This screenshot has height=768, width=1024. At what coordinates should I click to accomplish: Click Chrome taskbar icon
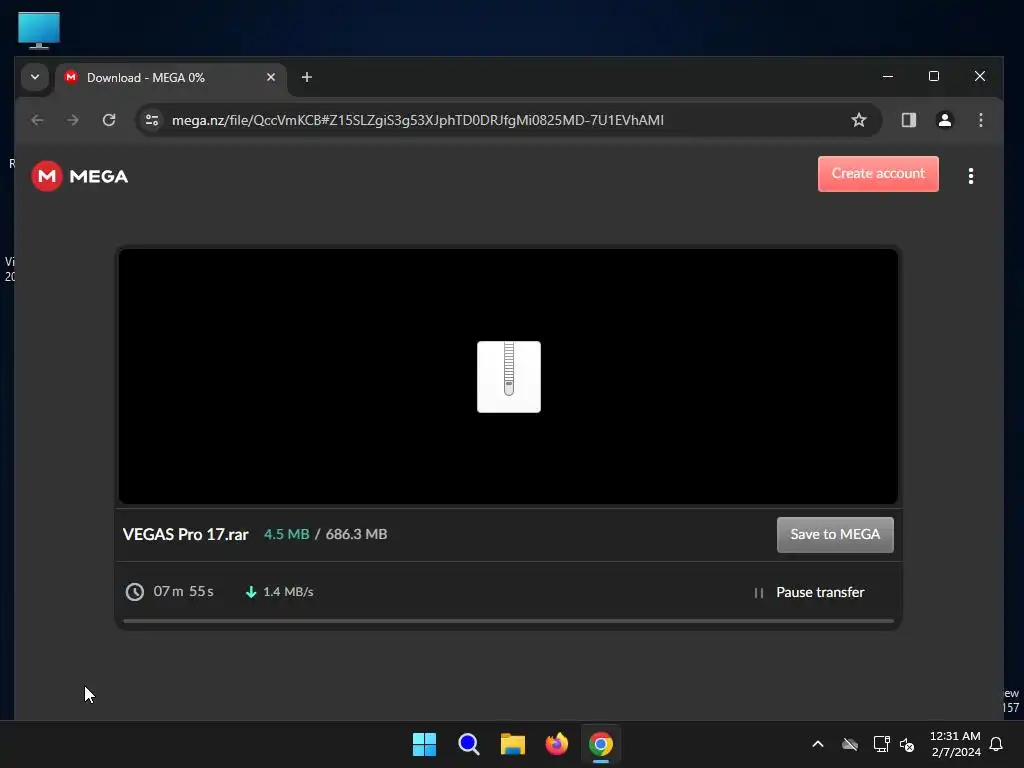601,744
